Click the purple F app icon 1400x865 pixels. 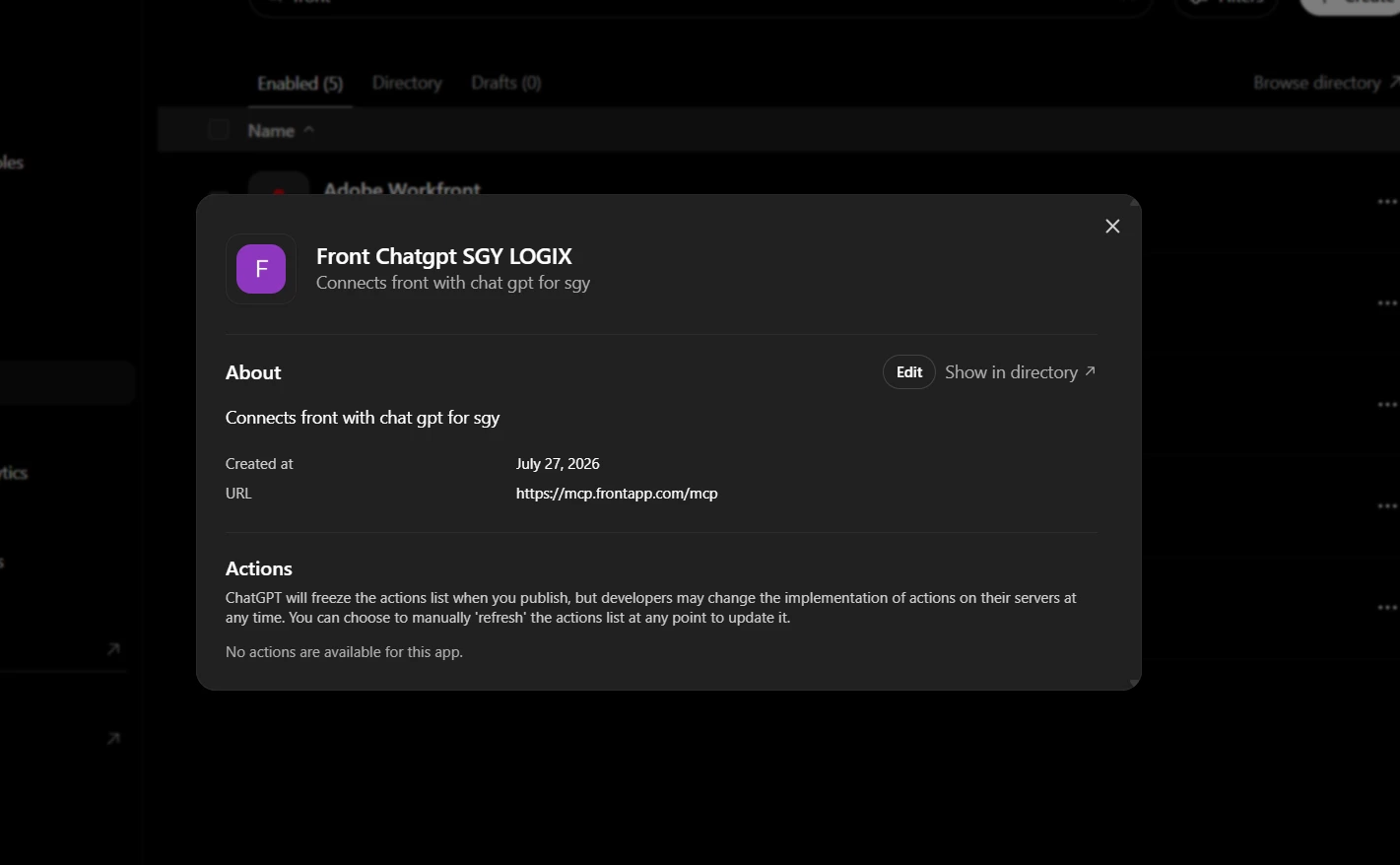(x=261, y=269)
